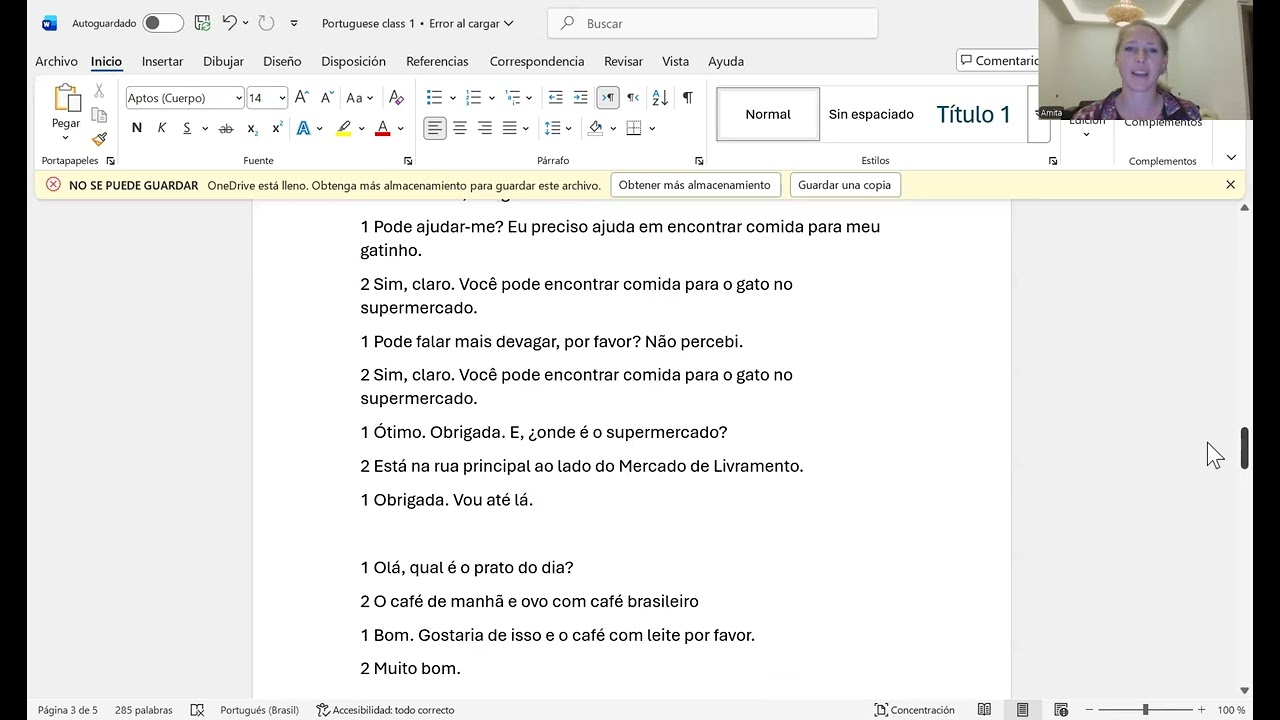Justify the paragraph text
1280x720 pixels.
coord(510,128)
